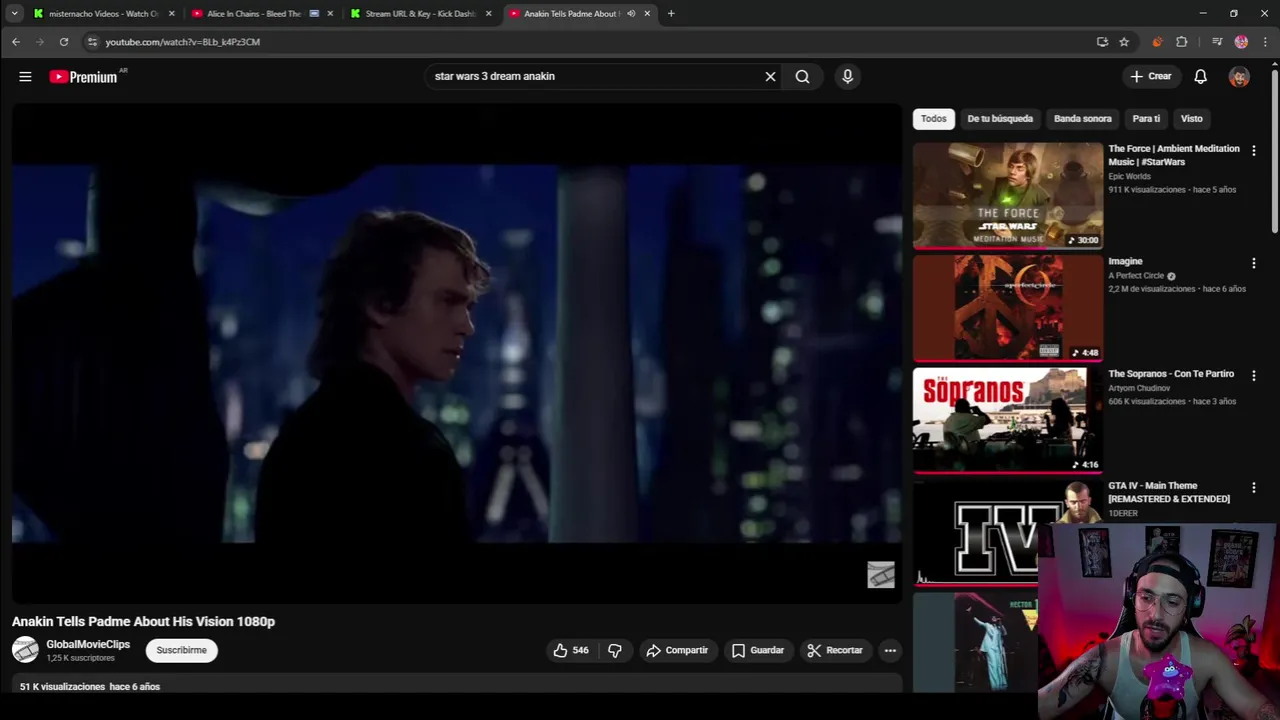The image size is (1280, 720).
Task: Bookmark this page with the star icon
Action: click(x=1124, y=42)
